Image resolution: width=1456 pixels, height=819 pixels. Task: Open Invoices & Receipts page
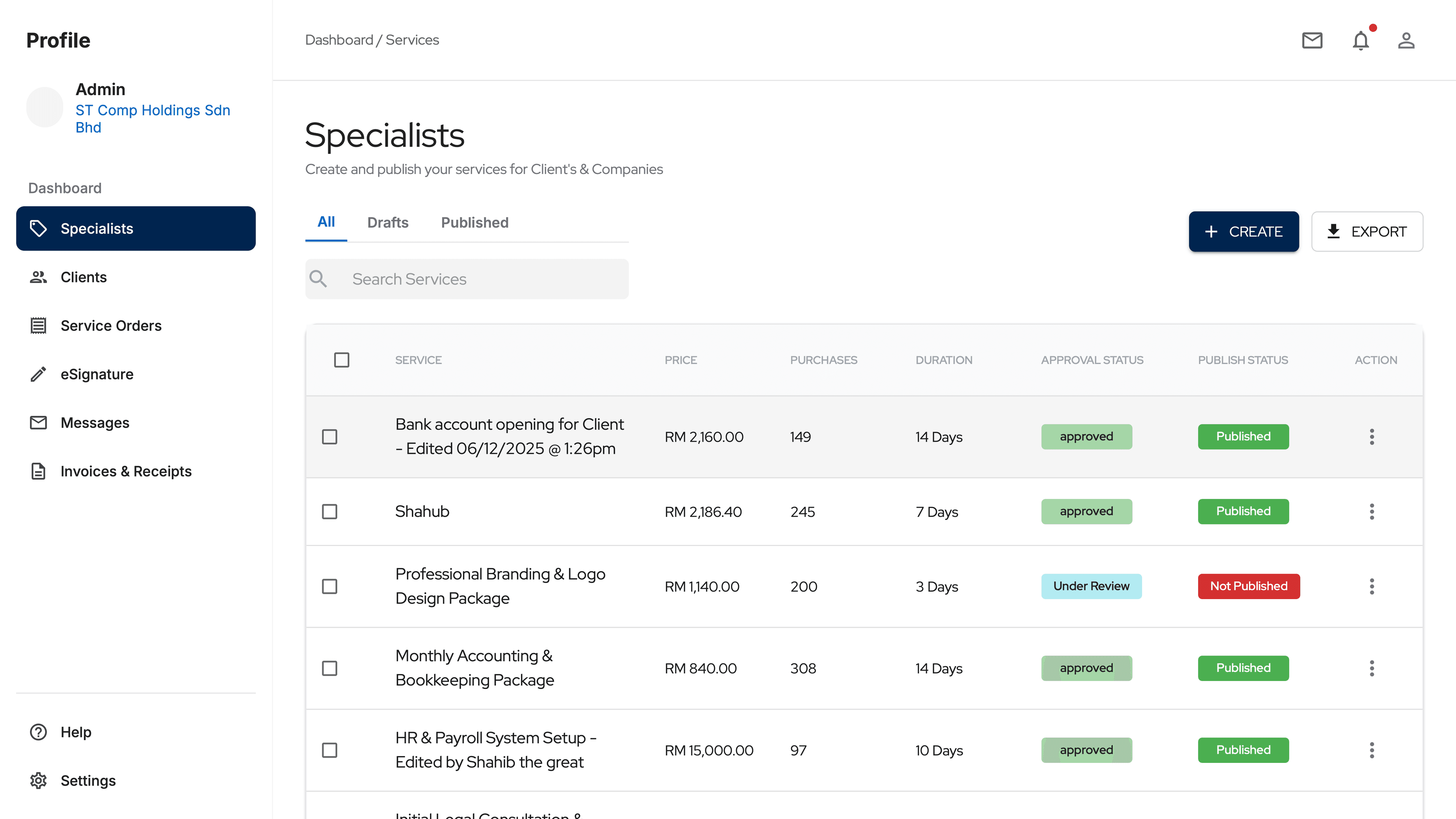point(126,471)
